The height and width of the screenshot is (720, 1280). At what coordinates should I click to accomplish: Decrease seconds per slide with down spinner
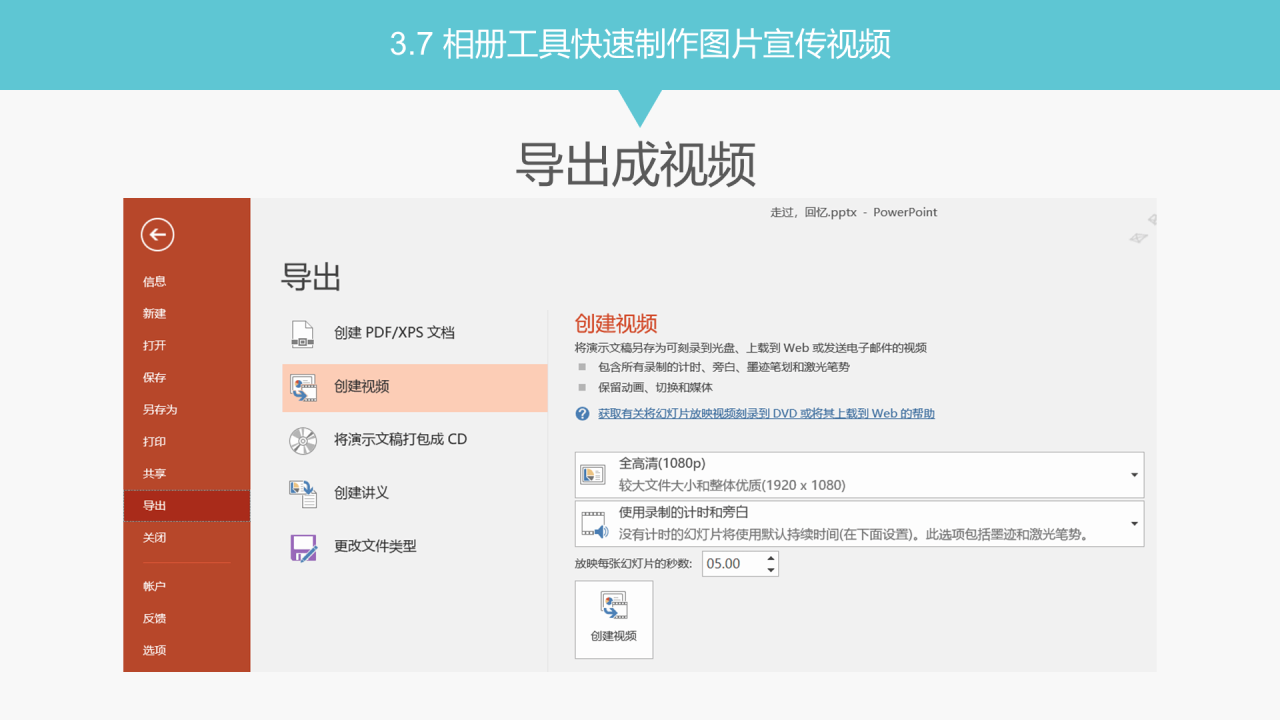(x=771, y=570)
